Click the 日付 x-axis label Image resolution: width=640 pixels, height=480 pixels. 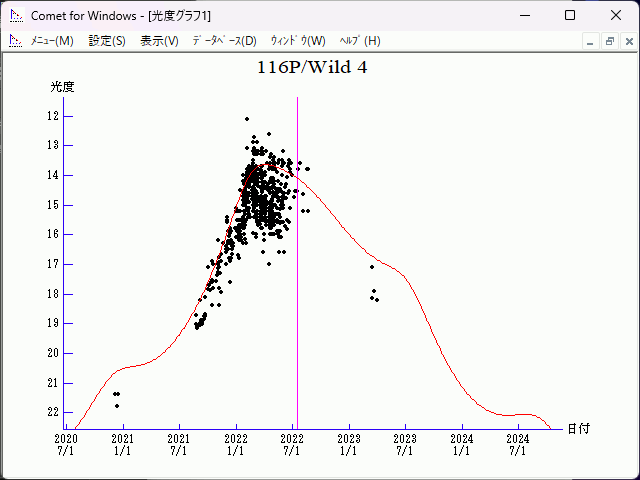click(579, 429)
